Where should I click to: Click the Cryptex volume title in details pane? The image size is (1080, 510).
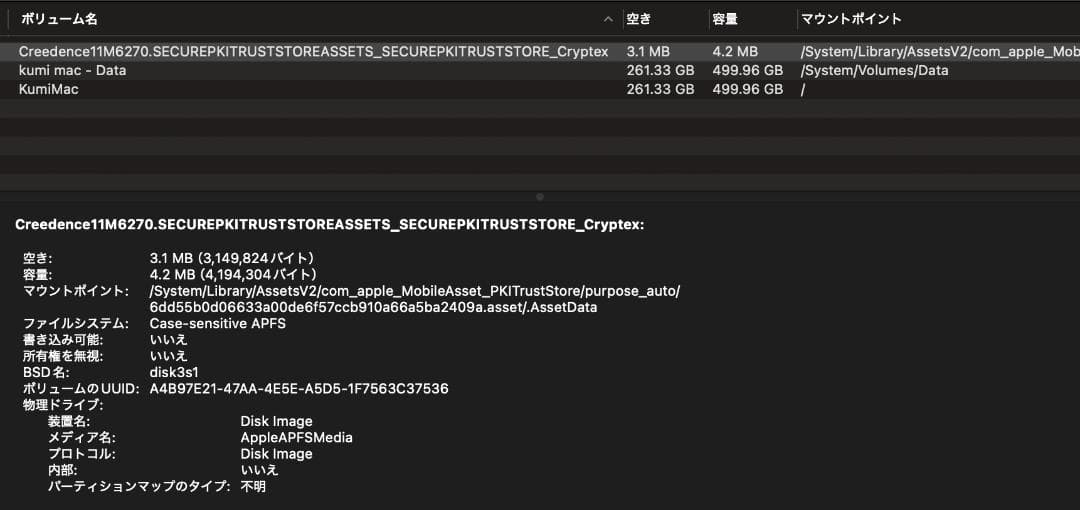[329, 225]
